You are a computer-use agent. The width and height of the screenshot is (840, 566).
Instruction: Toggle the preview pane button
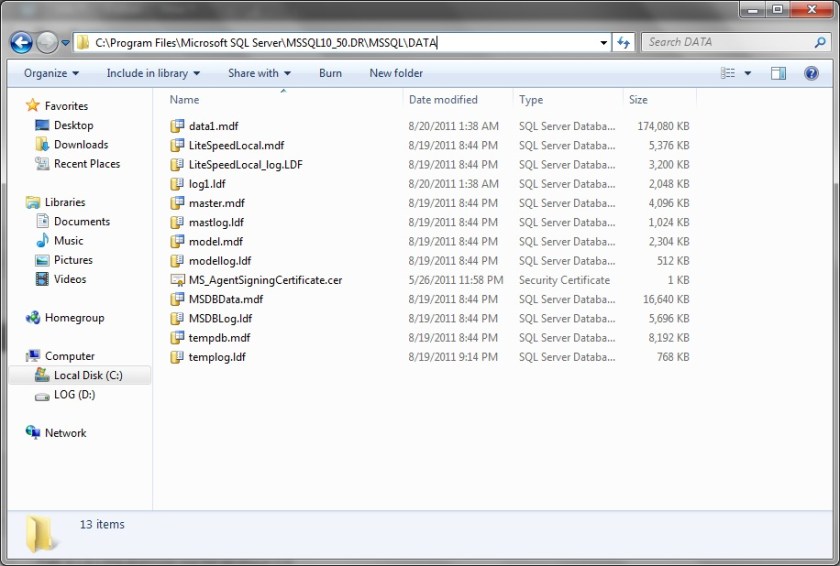[778, 73]
